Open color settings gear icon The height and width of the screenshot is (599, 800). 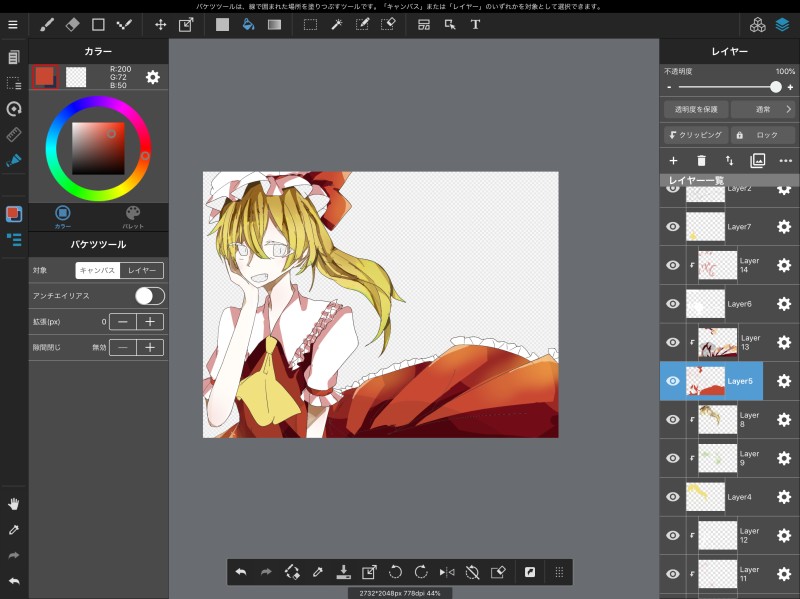[153, 77]
